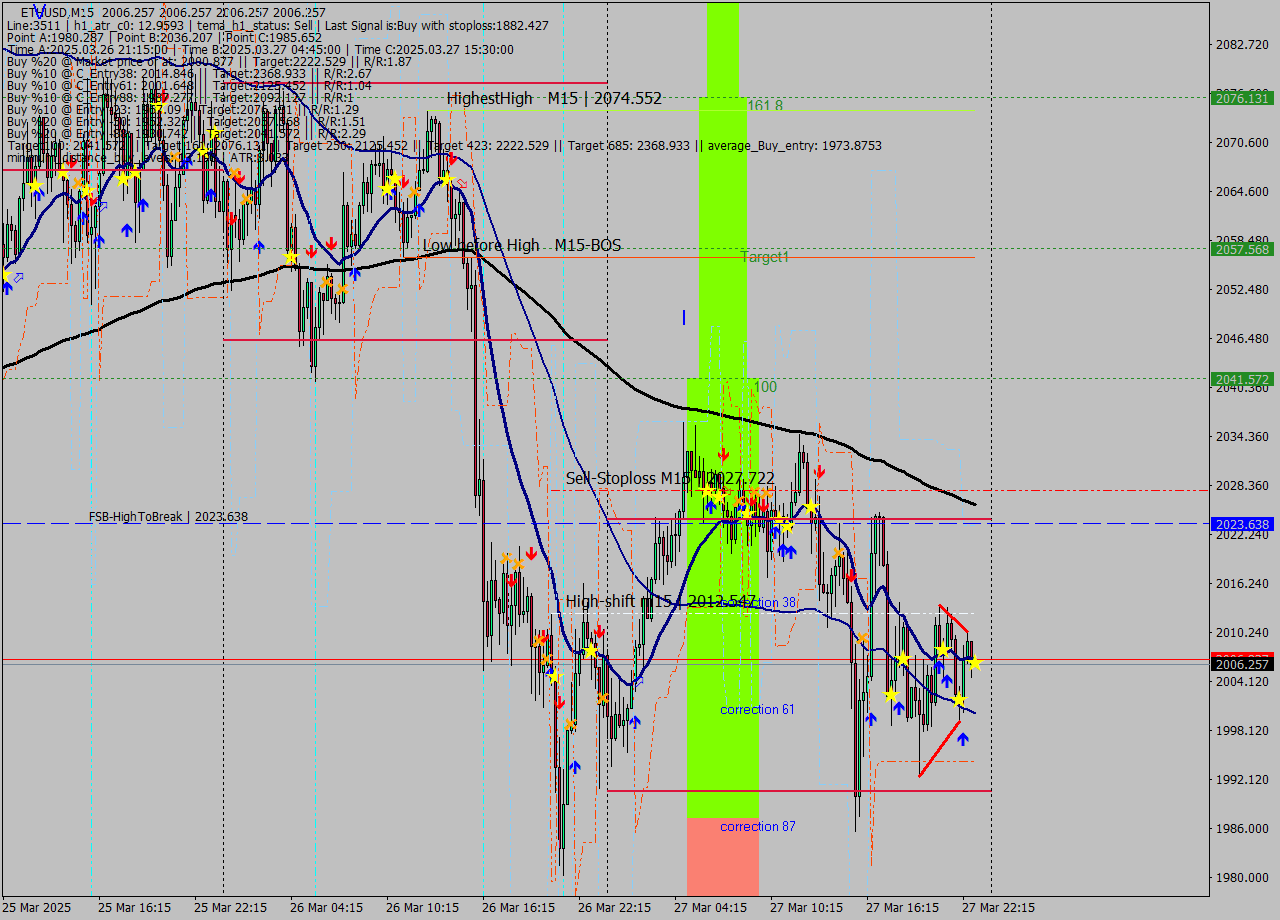Select the Low before High M15-BOS label
The image size is (1280, 920).
(521, 245)
